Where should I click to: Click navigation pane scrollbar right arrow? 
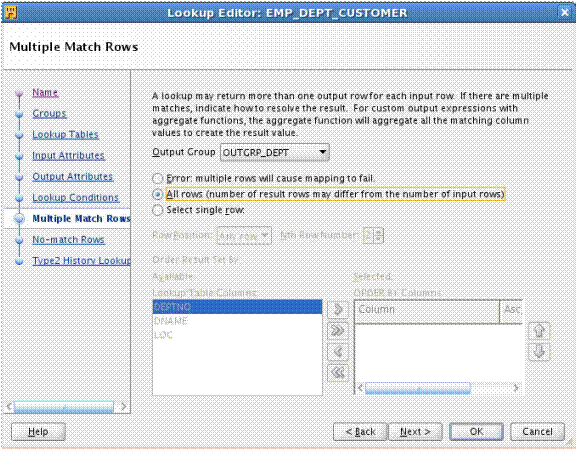[123, 407]
